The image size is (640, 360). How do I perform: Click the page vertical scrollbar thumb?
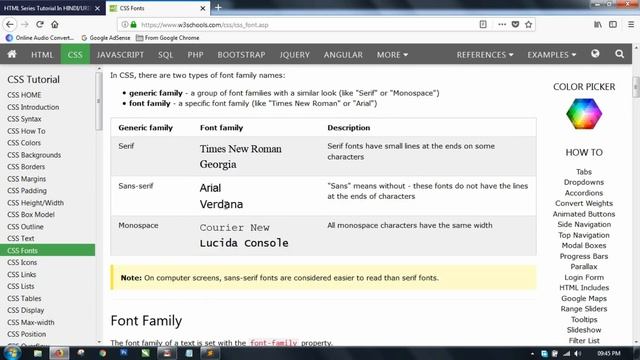(x=636, y=87)
